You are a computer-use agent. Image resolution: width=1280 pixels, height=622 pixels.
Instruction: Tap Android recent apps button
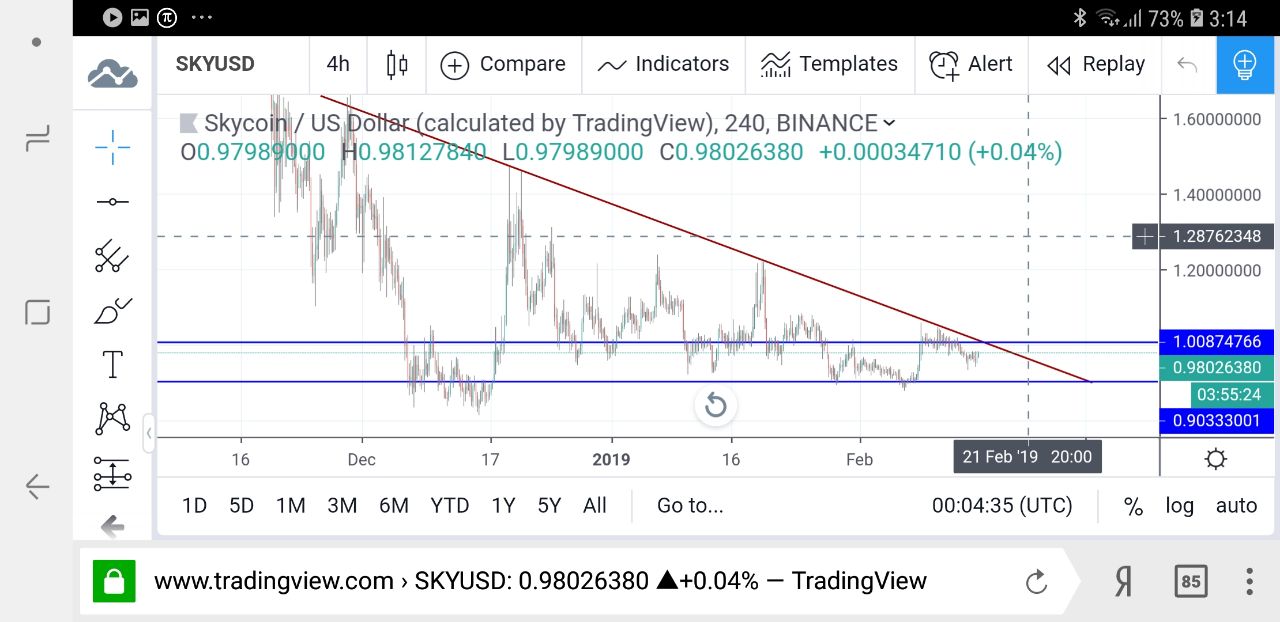pyautogui.click(x=37, y=138)
